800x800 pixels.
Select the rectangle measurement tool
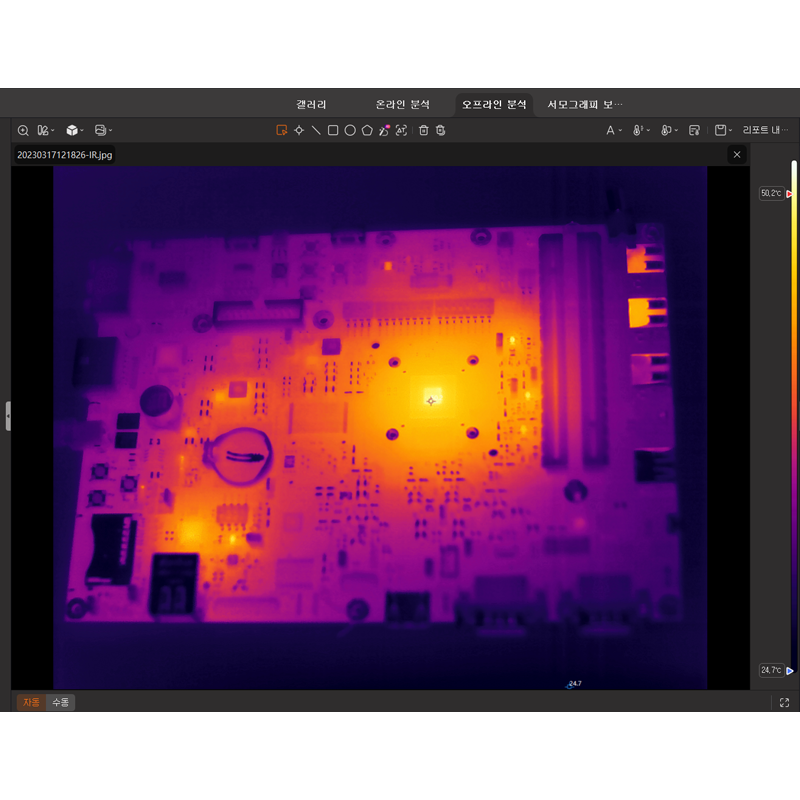tap(332, 130)
